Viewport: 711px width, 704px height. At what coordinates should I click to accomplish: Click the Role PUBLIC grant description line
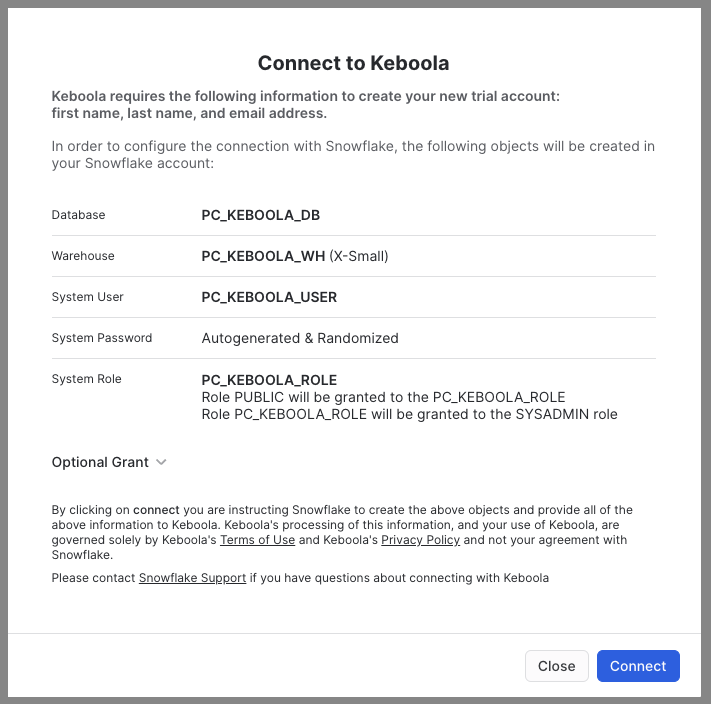pyautogui.click(x=383, y=397)
